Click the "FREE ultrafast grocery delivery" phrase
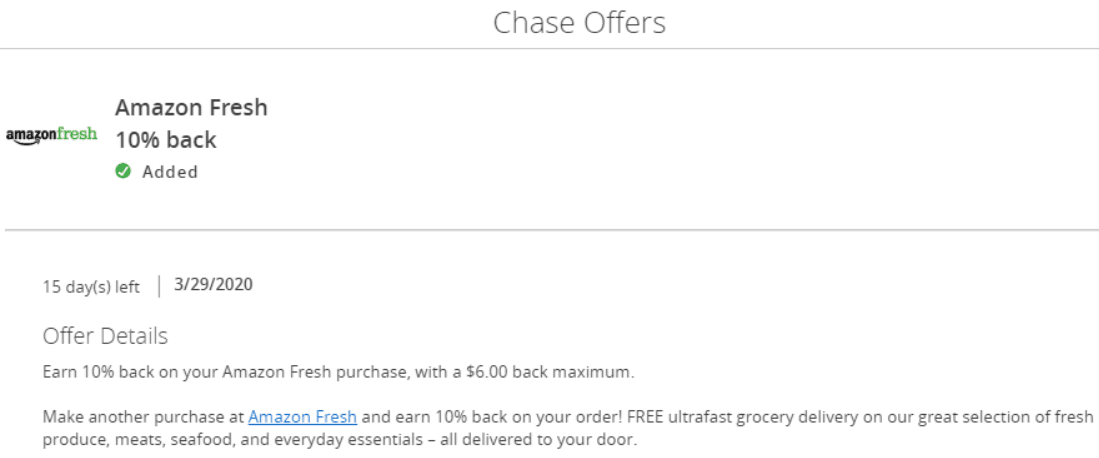The image size is (1099, 458). click(731, 417)
